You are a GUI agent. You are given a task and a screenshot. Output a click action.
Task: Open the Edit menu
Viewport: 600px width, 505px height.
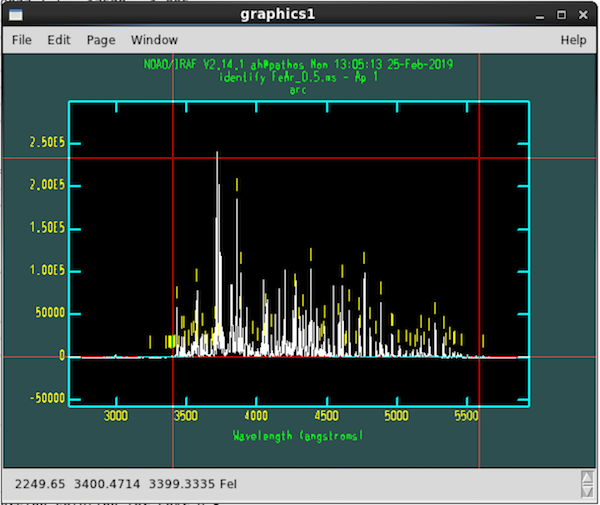point(59,40)
